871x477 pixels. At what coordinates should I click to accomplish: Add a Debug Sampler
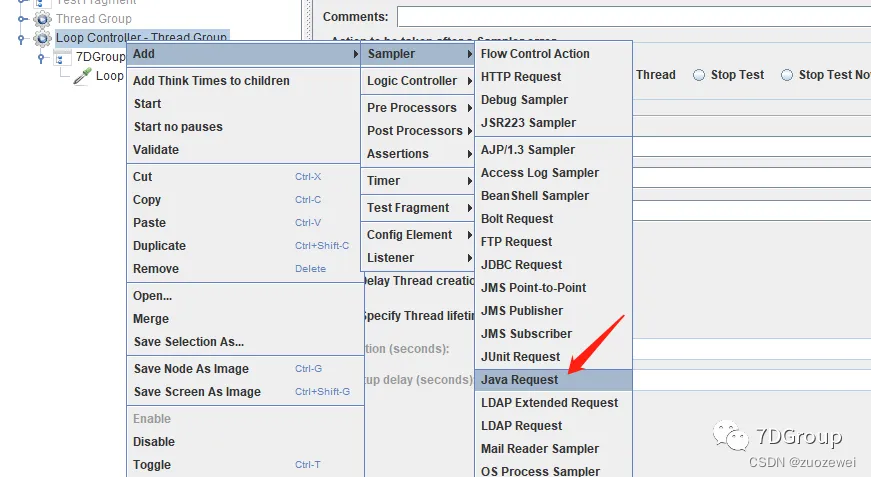tap(554, 100)
